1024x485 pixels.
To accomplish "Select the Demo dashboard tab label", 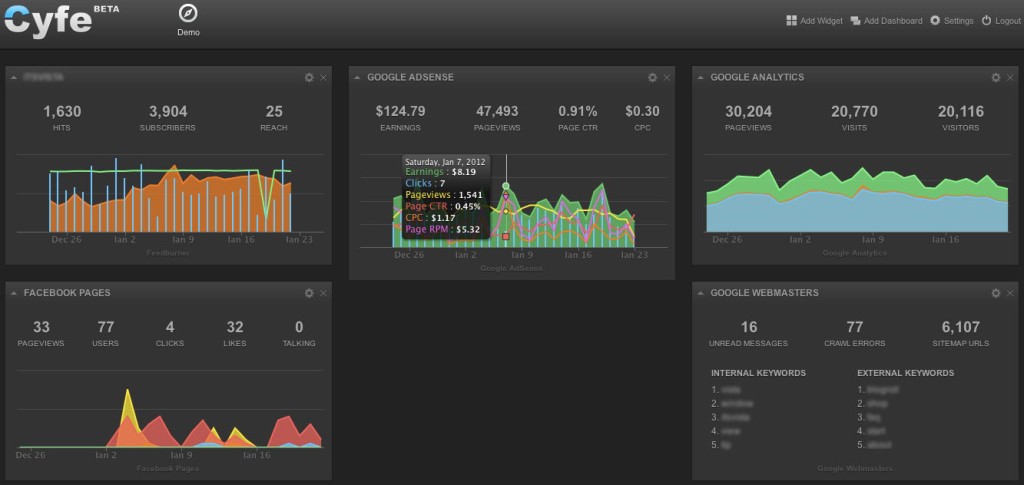I will coord(188,32).
